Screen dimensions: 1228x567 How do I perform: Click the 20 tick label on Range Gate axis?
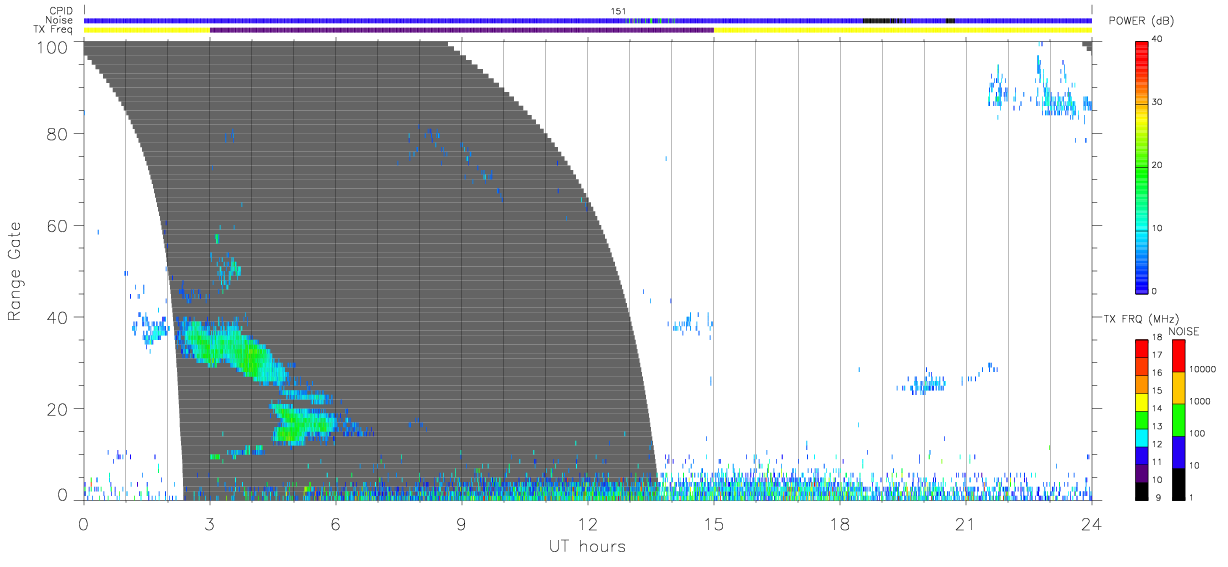59,409
